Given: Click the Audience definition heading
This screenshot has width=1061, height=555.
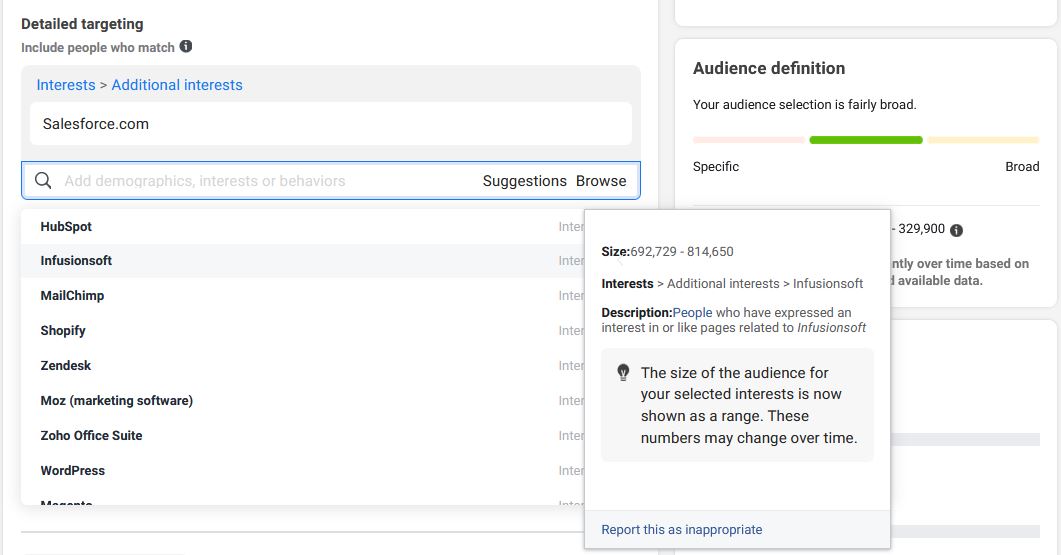Looking at the screenshot, I should click(x=769, y=68).
